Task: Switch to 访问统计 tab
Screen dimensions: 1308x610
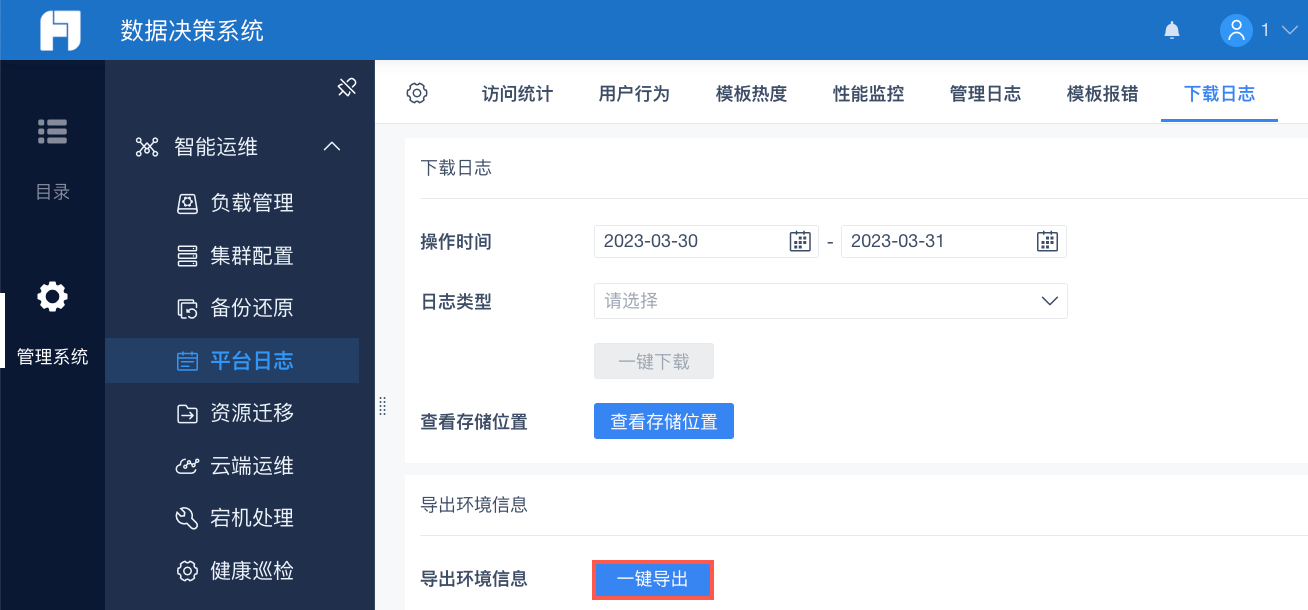Action: pyautogui.click(x=517, y=94)
